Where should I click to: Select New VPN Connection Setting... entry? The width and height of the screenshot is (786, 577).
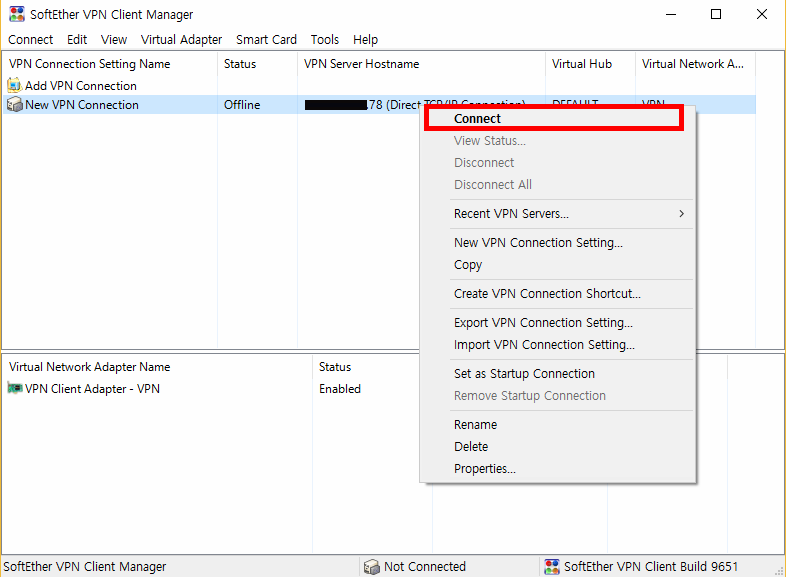pos(557,243)
